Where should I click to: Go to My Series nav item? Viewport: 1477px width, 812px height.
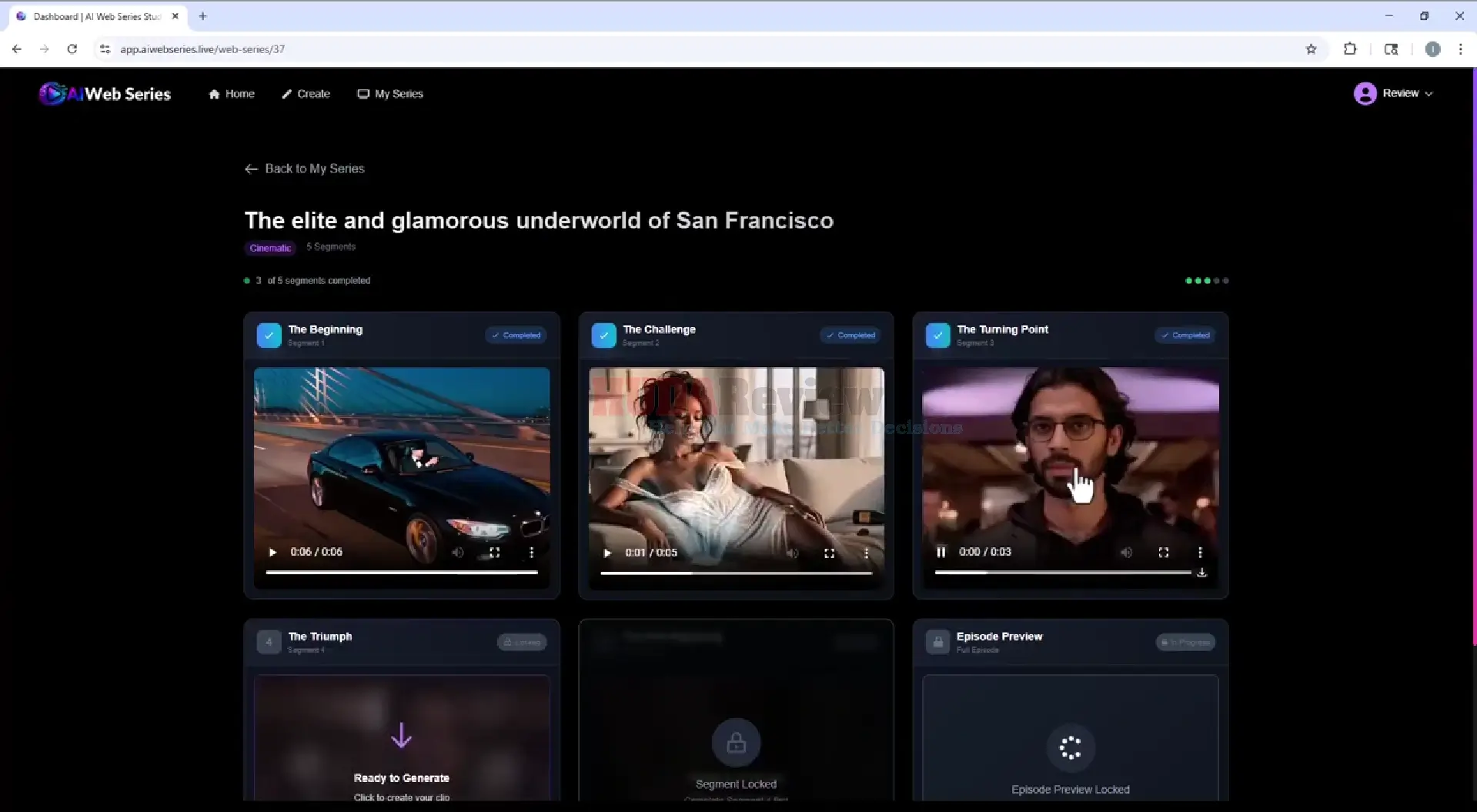(x=390, y=94)
